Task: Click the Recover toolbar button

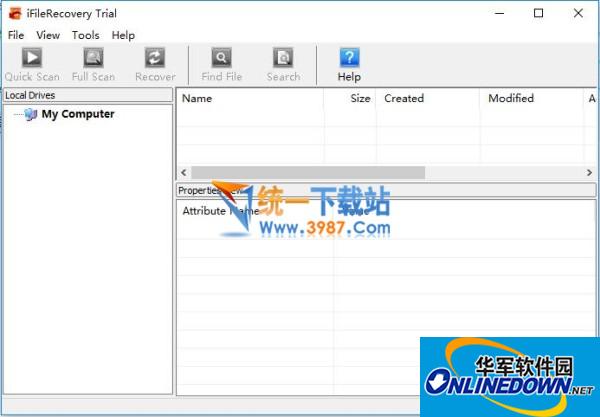Action: (x=155, y=64)
